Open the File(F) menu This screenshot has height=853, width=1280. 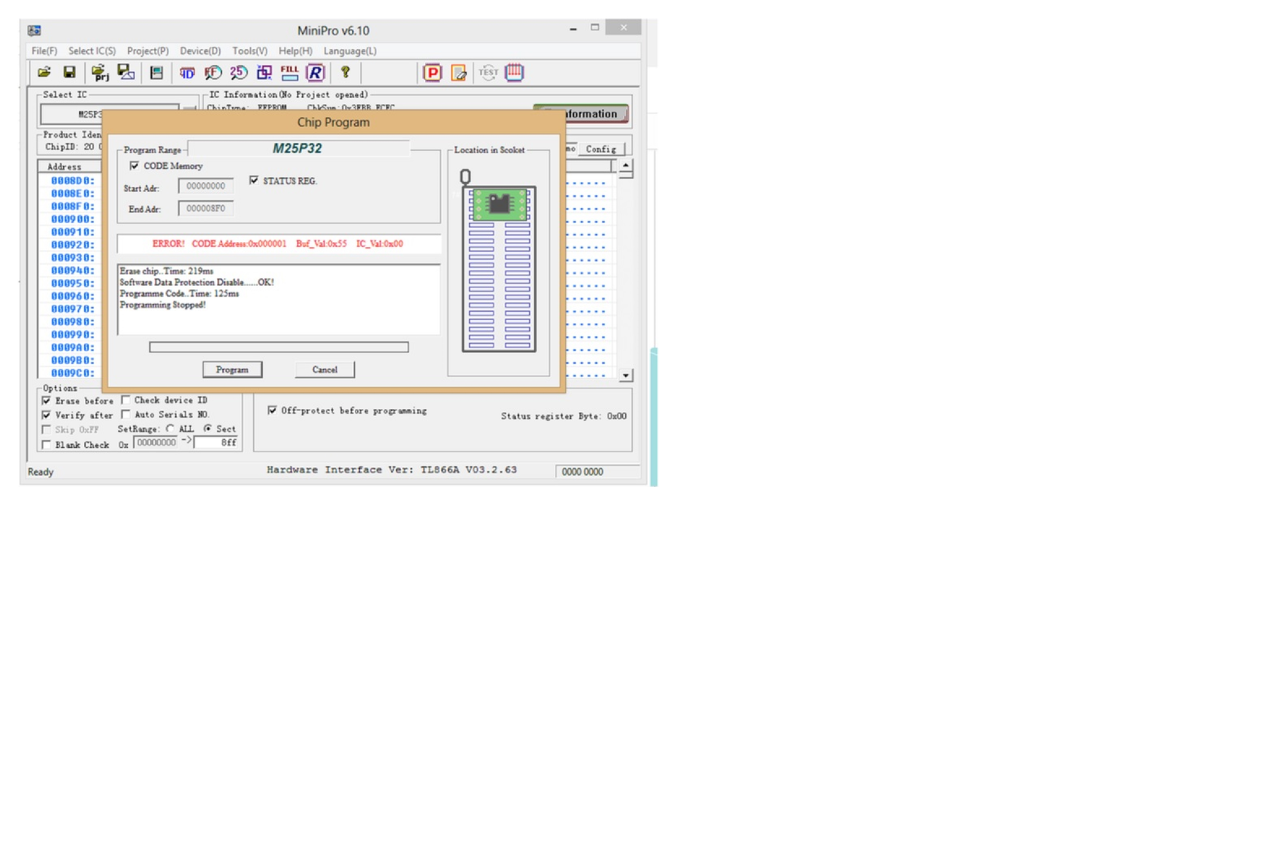point(44,51)
